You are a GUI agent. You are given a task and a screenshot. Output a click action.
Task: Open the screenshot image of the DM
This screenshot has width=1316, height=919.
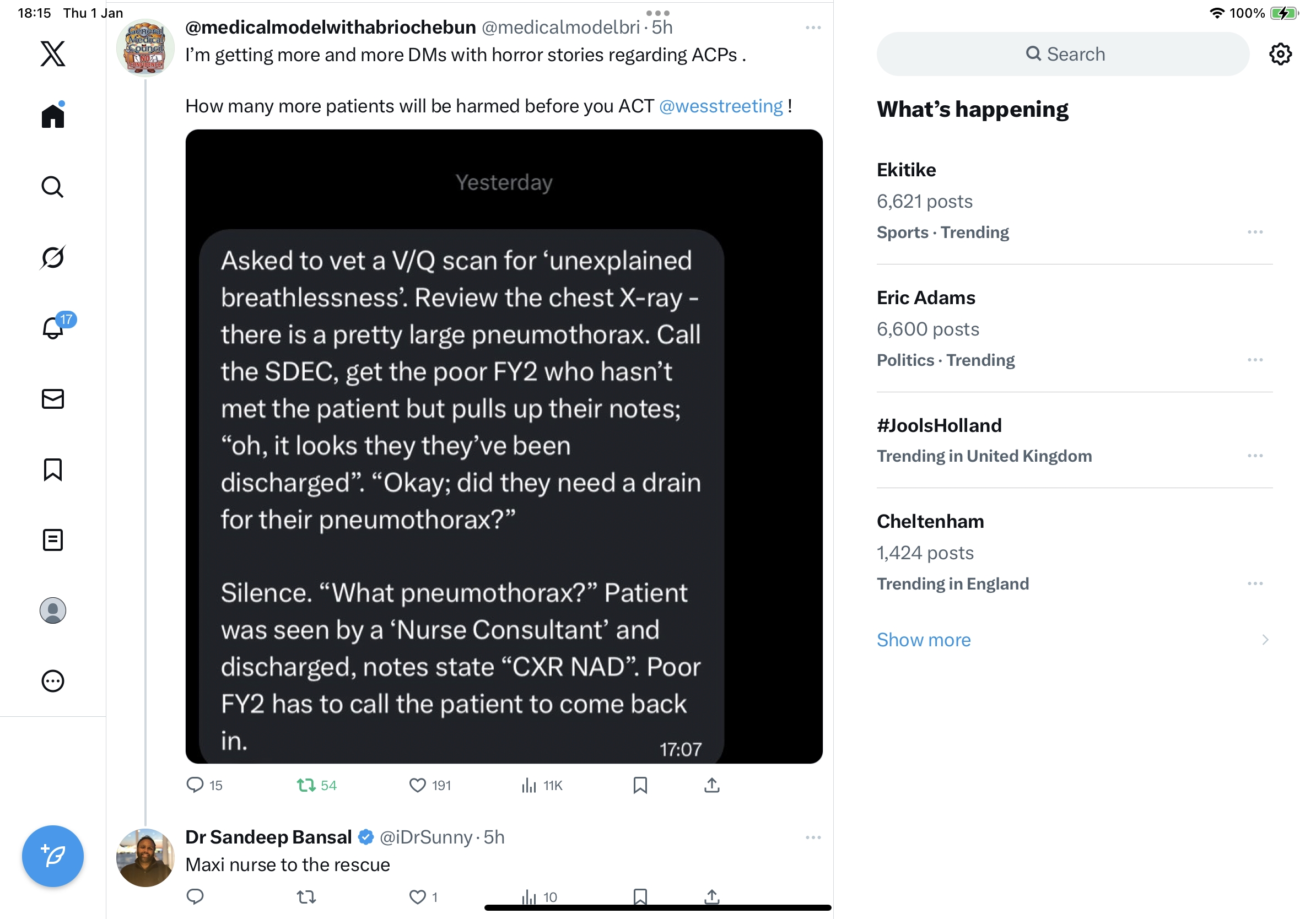pyautogui.click(x=503, y=446)
